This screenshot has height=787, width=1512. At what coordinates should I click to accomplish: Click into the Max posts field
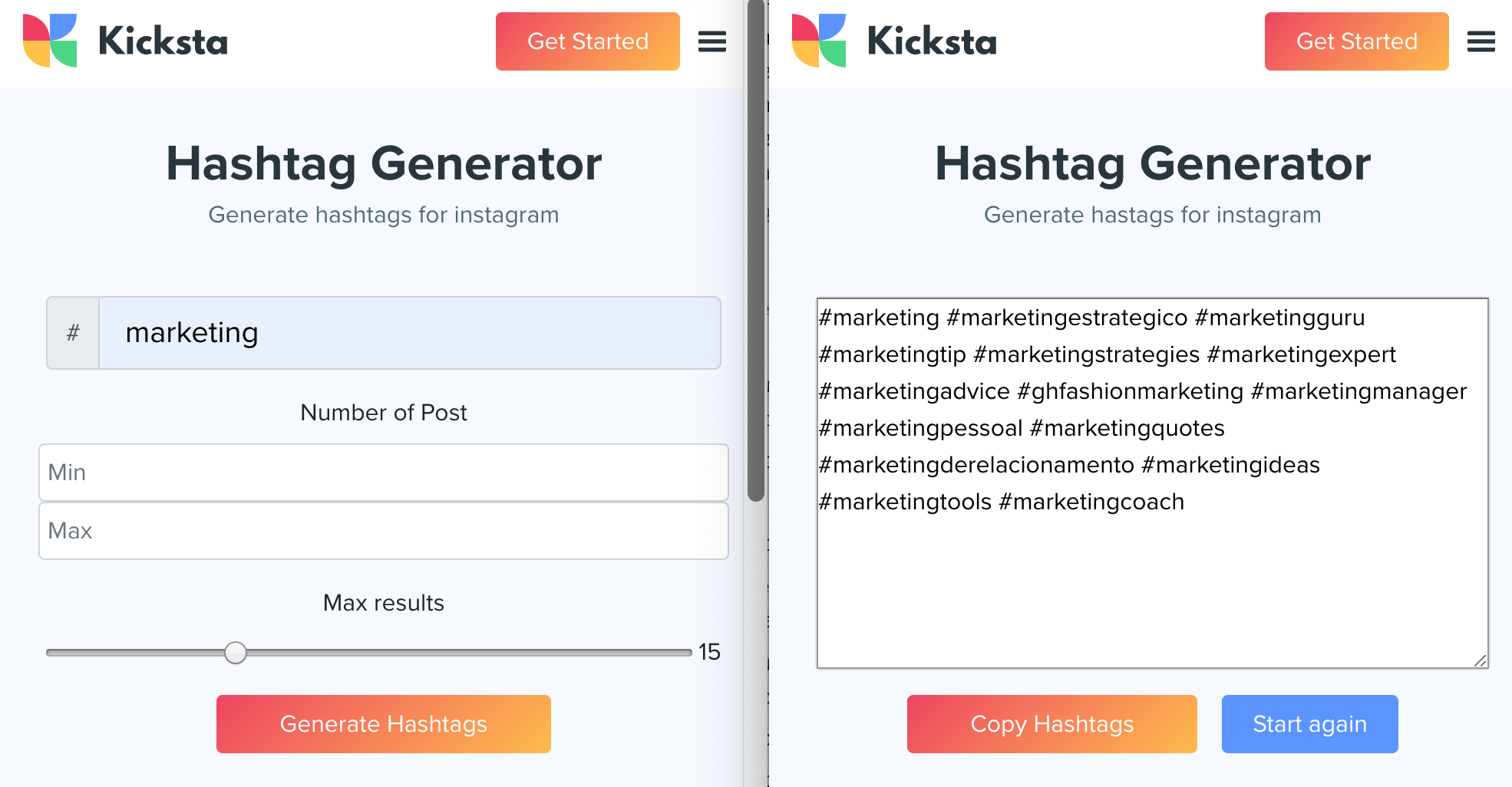(x=384, y=531)
